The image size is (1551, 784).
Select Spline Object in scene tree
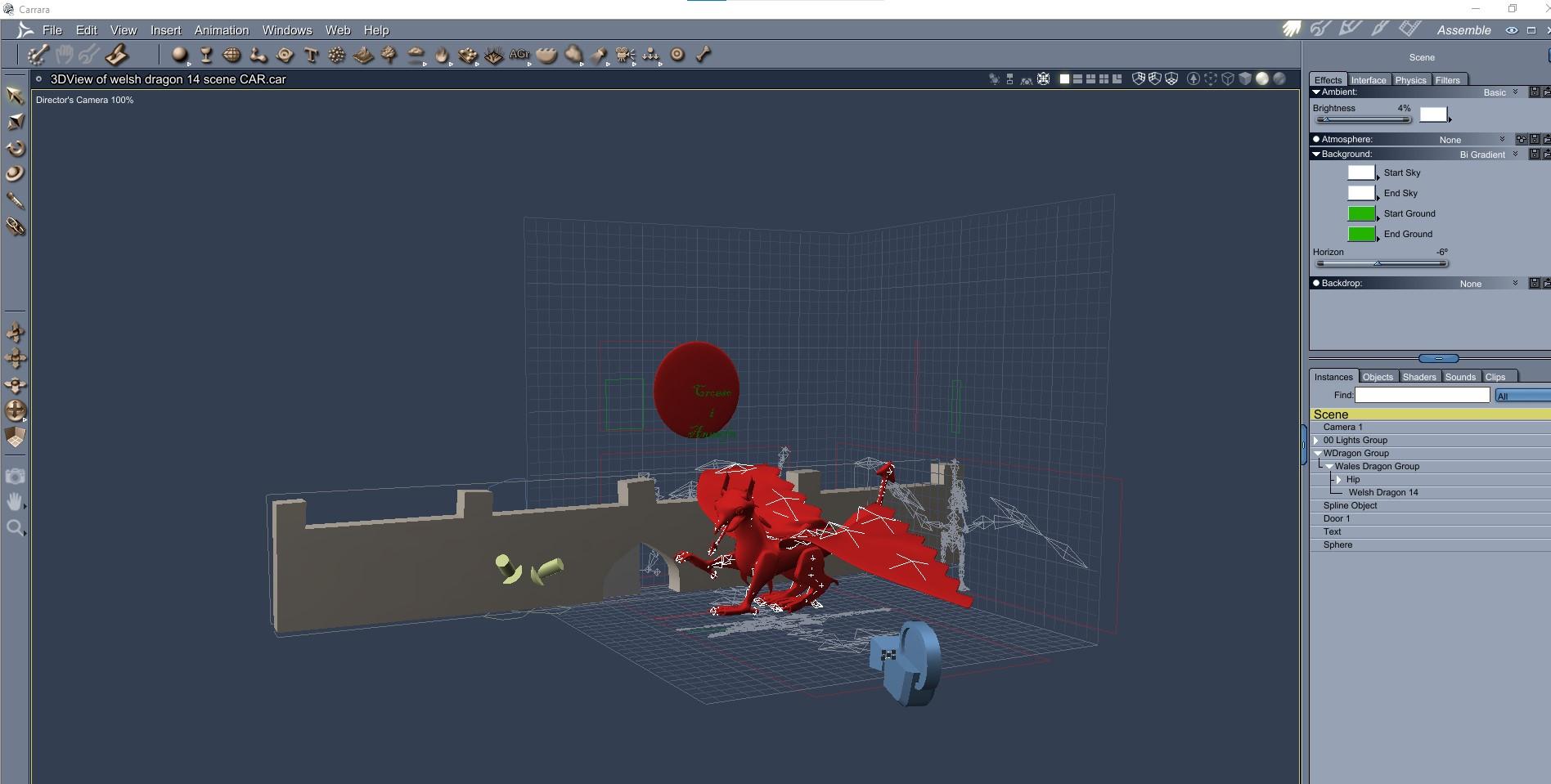point(1351,505)
